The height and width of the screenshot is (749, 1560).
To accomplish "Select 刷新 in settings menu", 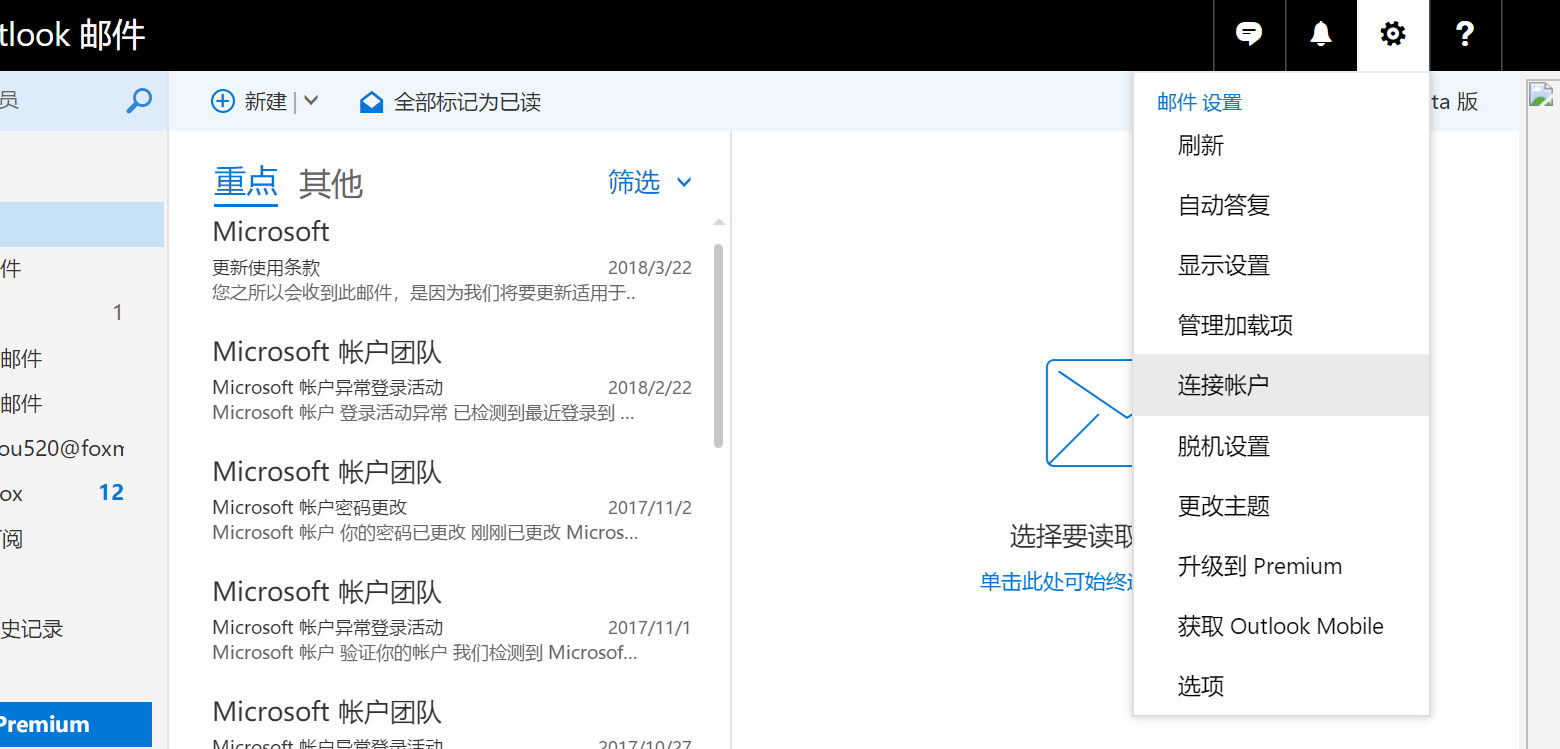I will 1281,146.
